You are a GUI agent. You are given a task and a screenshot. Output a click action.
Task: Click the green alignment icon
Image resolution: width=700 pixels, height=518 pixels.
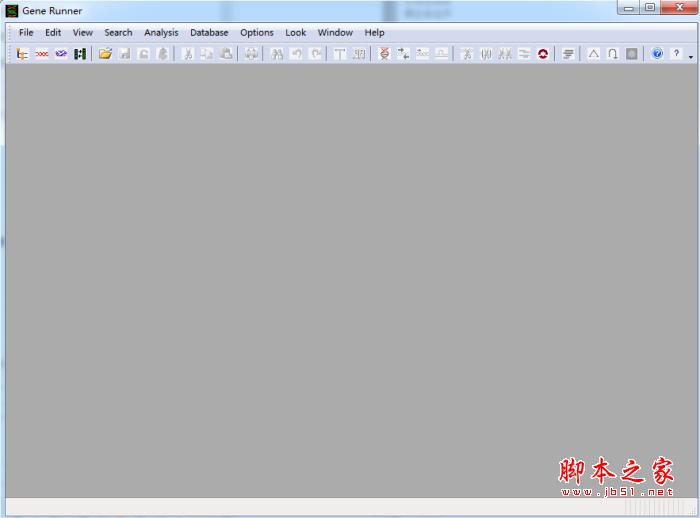coord(80,54)
